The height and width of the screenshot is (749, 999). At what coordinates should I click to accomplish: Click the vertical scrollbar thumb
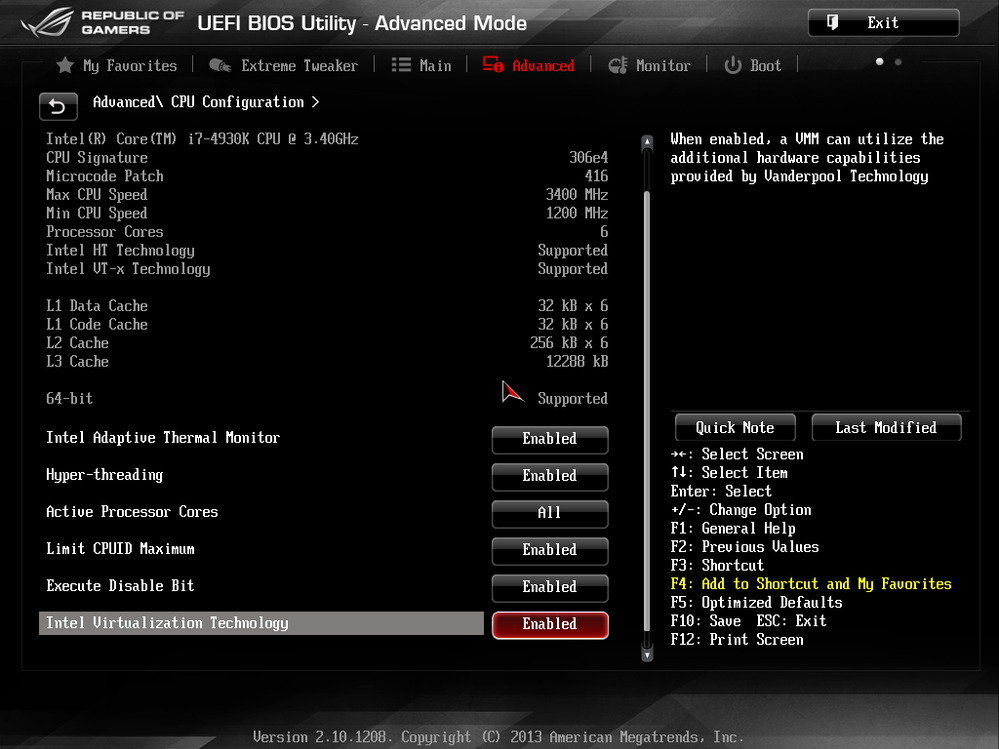pos(647,411)
